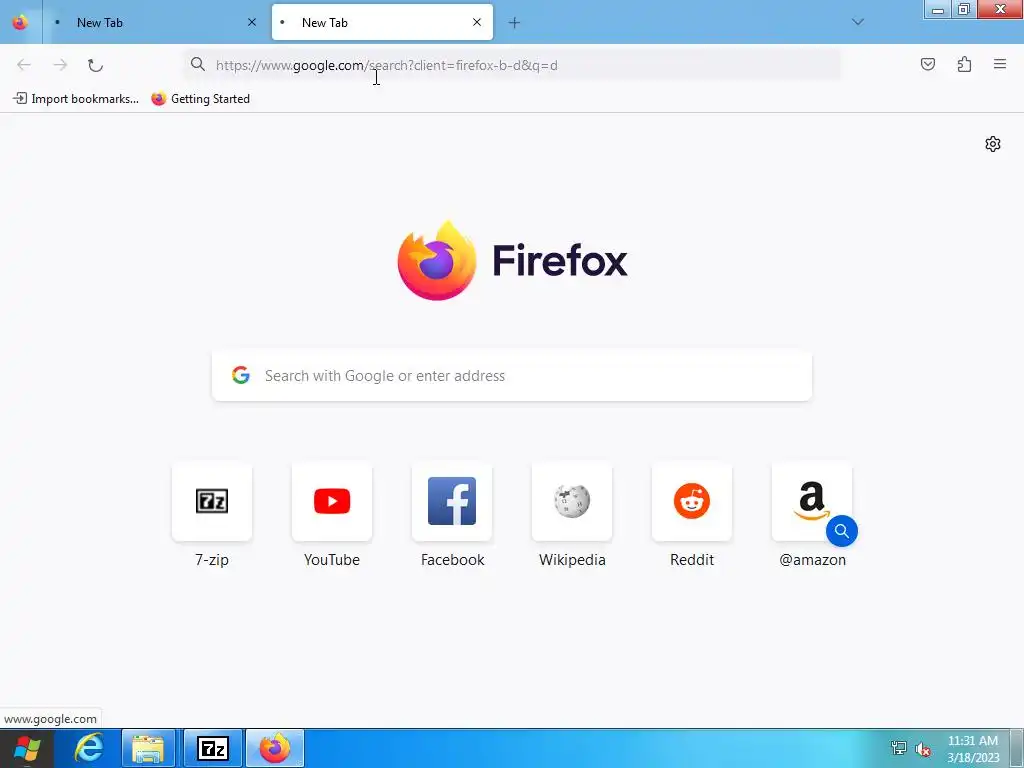The image size is (1024, 768).
Task: Open the YouTube shortcut tile
Action: click(332, 502)
